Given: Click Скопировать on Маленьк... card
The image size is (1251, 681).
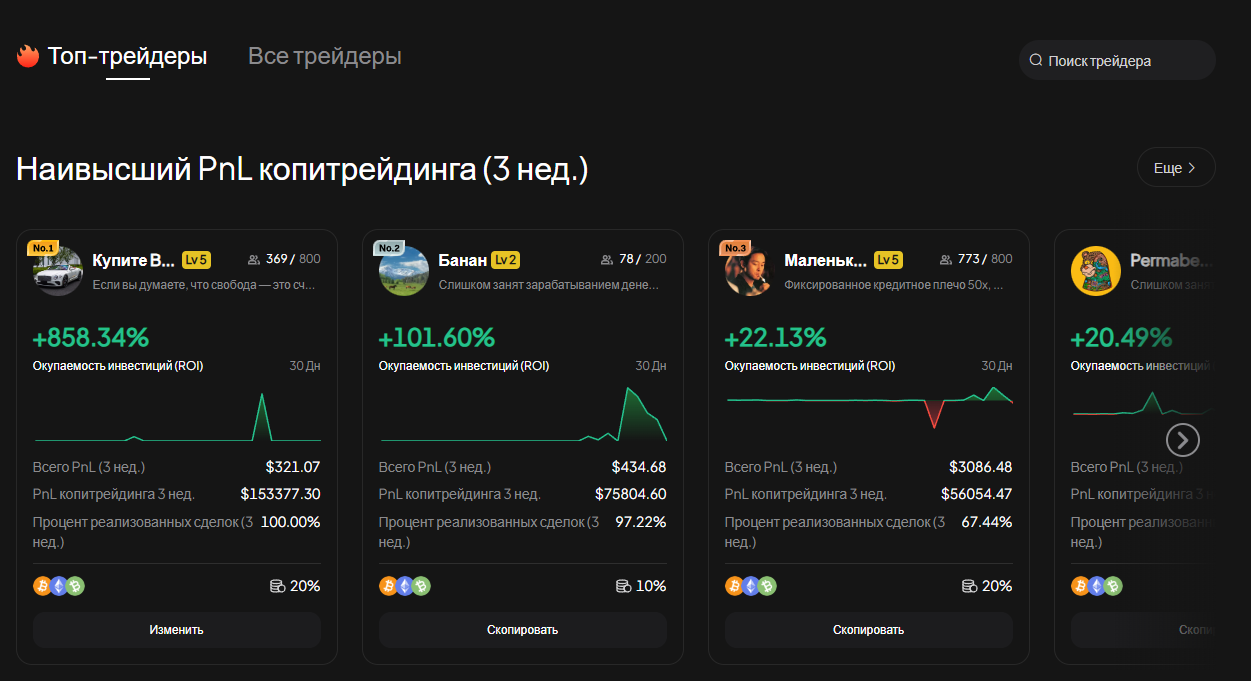Looking at the screenshot, I should point(869,630).
